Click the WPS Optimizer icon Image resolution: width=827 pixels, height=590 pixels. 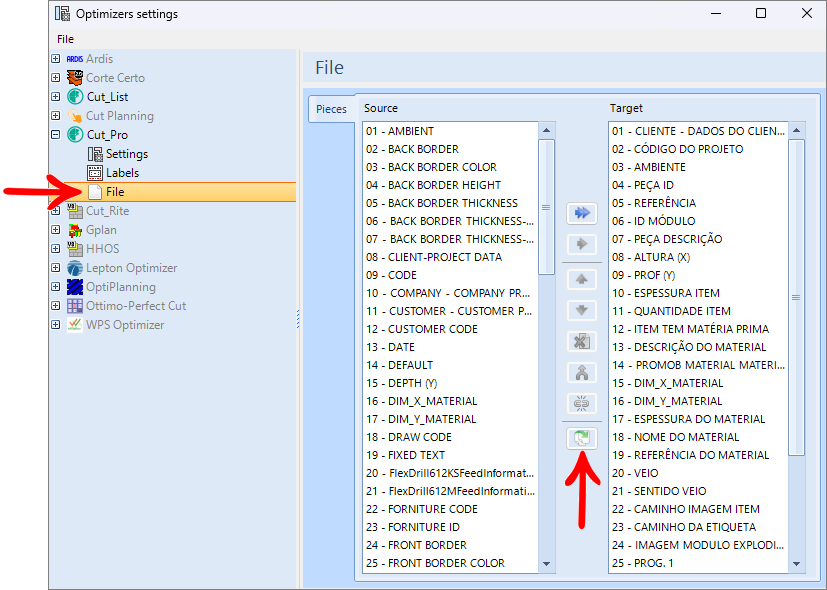click(x=75, y=325)
